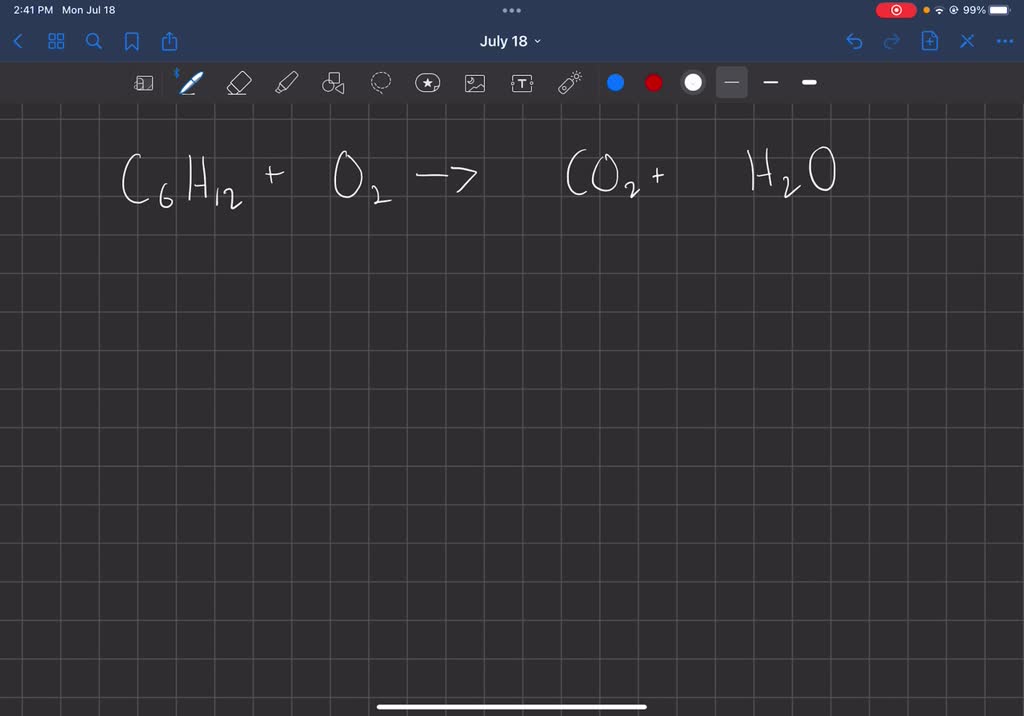The width and height of the screenshot is (1024, 716).
Task: Select the Highlighter tool
Action: [286, 83]
